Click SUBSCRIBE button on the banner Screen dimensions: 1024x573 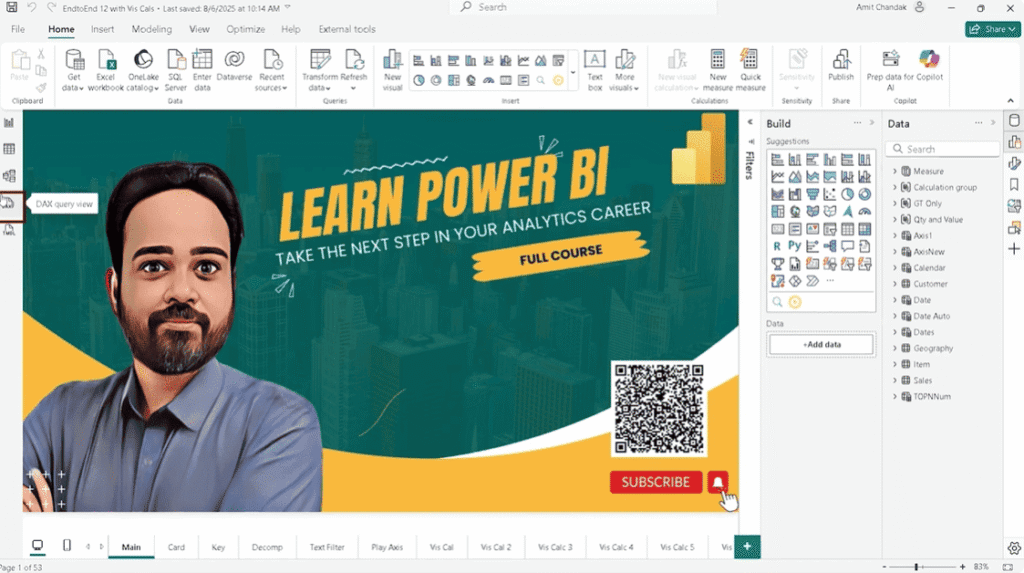[656, 482]
